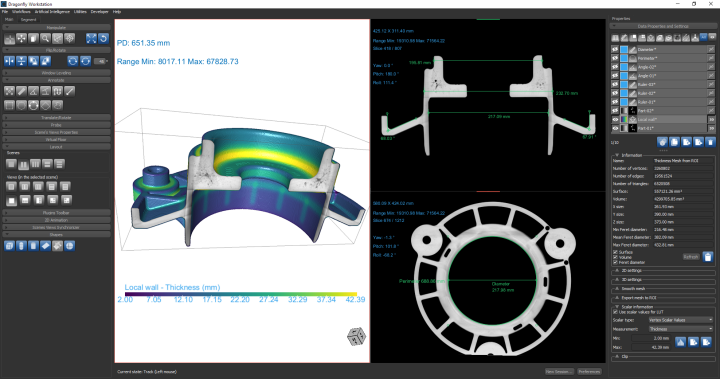The height and width of the screenshot is (379, 720).
Task: Open the Measurement Thickness dropdown
Action: [681, 329]
